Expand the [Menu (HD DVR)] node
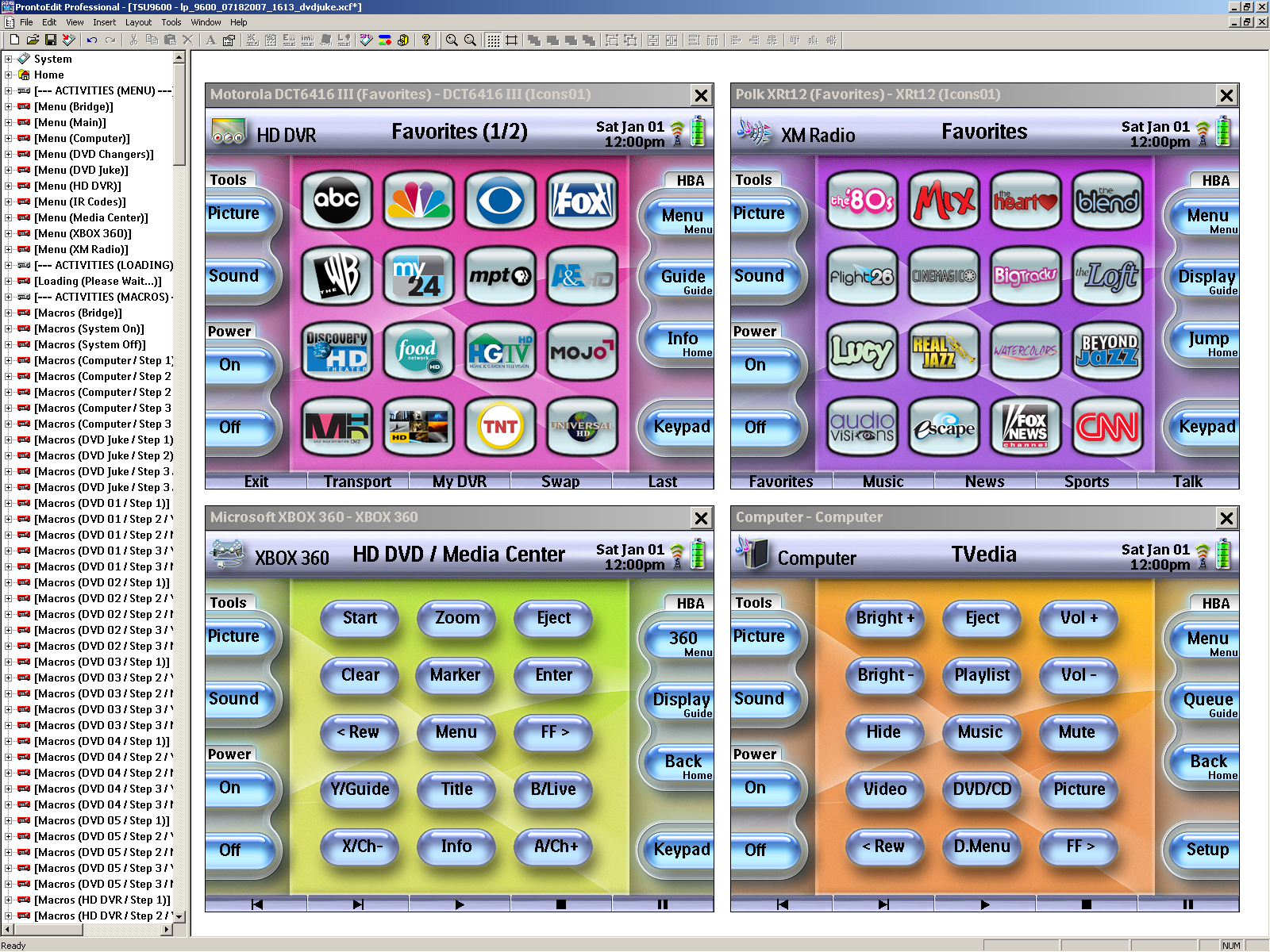Viewport: 1270px width, 952px height. click(8, 186)
